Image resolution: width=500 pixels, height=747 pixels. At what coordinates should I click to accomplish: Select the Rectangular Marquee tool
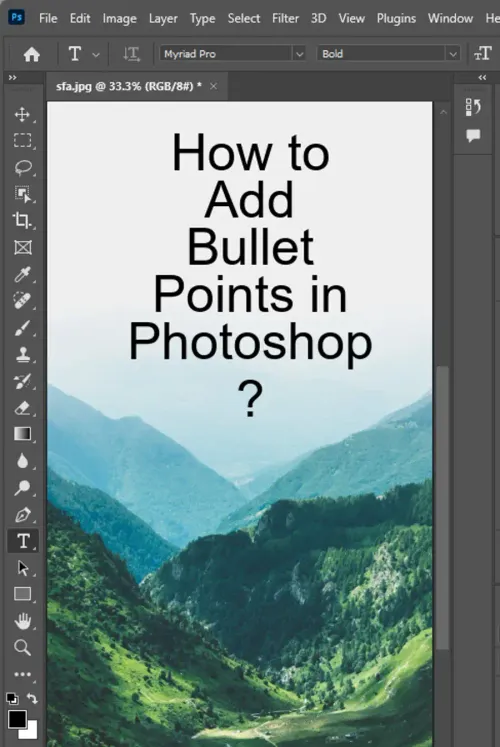[x=22, y=141]
